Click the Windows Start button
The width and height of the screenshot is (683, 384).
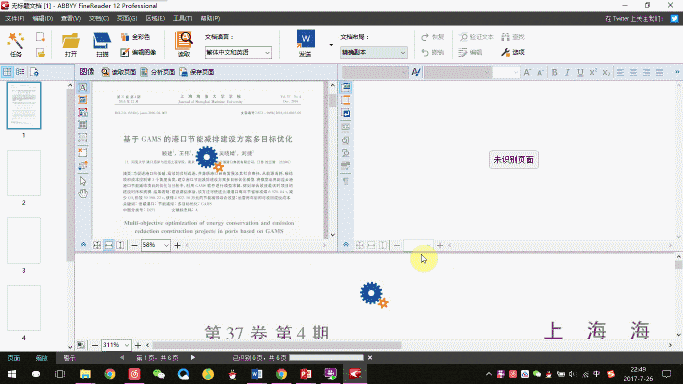click(12, 374)
